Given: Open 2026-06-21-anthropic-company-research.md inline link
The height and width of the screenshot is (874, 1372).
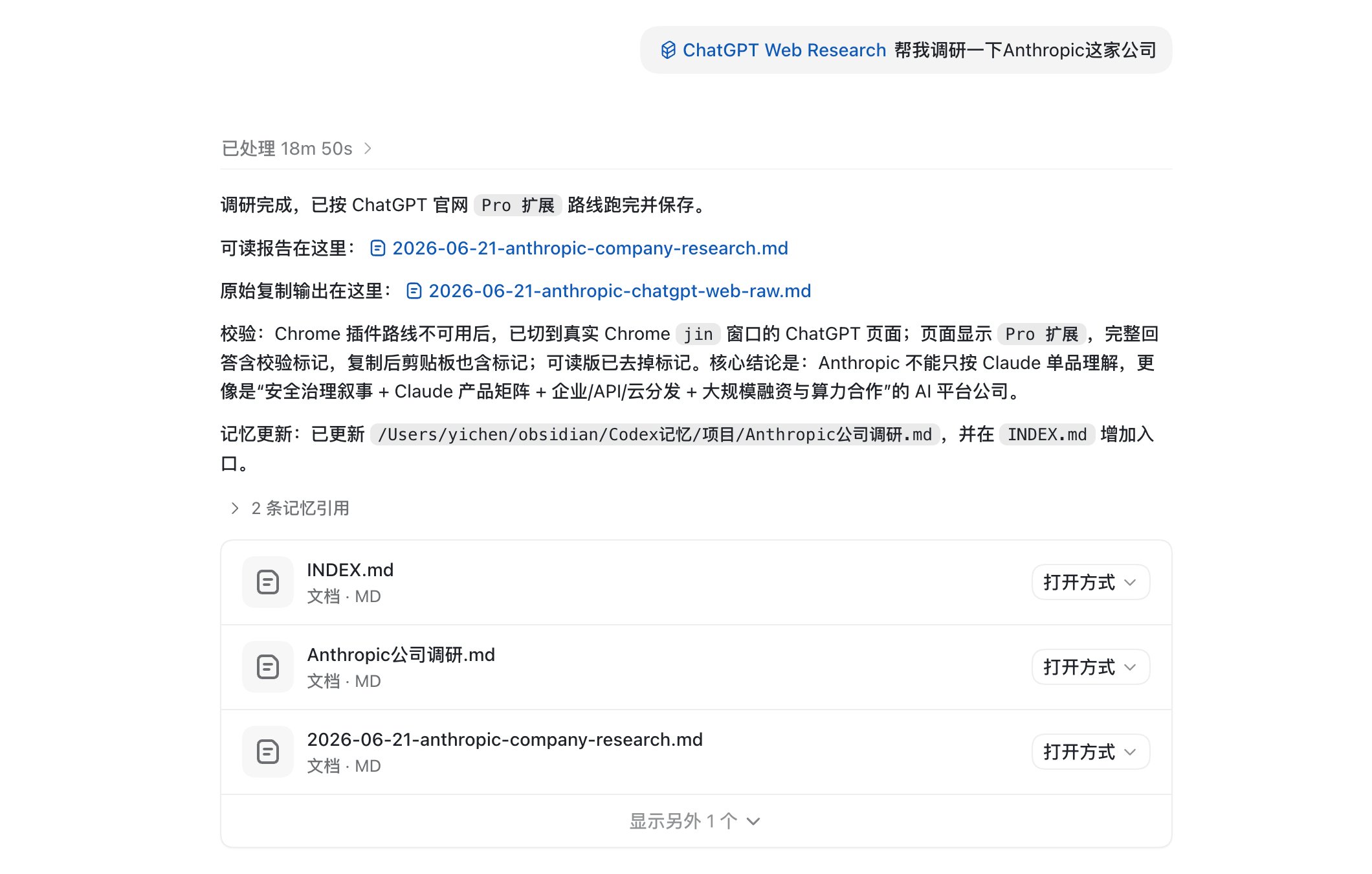Looking at the screenshot, I should (x=590, y=248).
